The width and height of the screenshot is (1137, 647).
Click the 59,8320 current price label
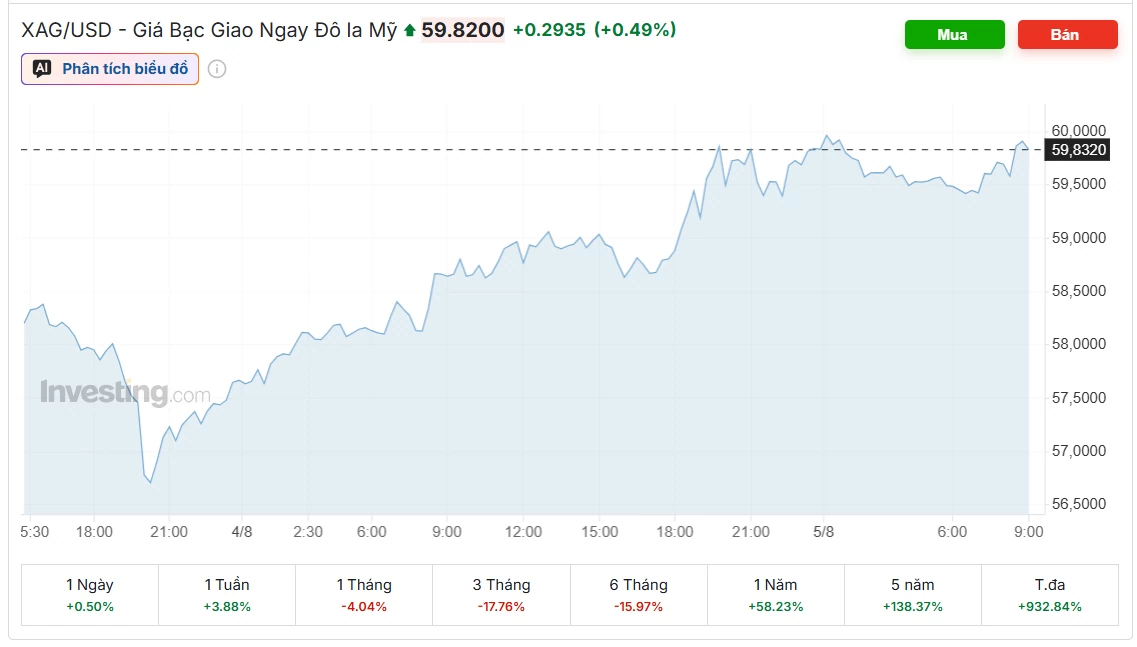tap(1078, 150)
